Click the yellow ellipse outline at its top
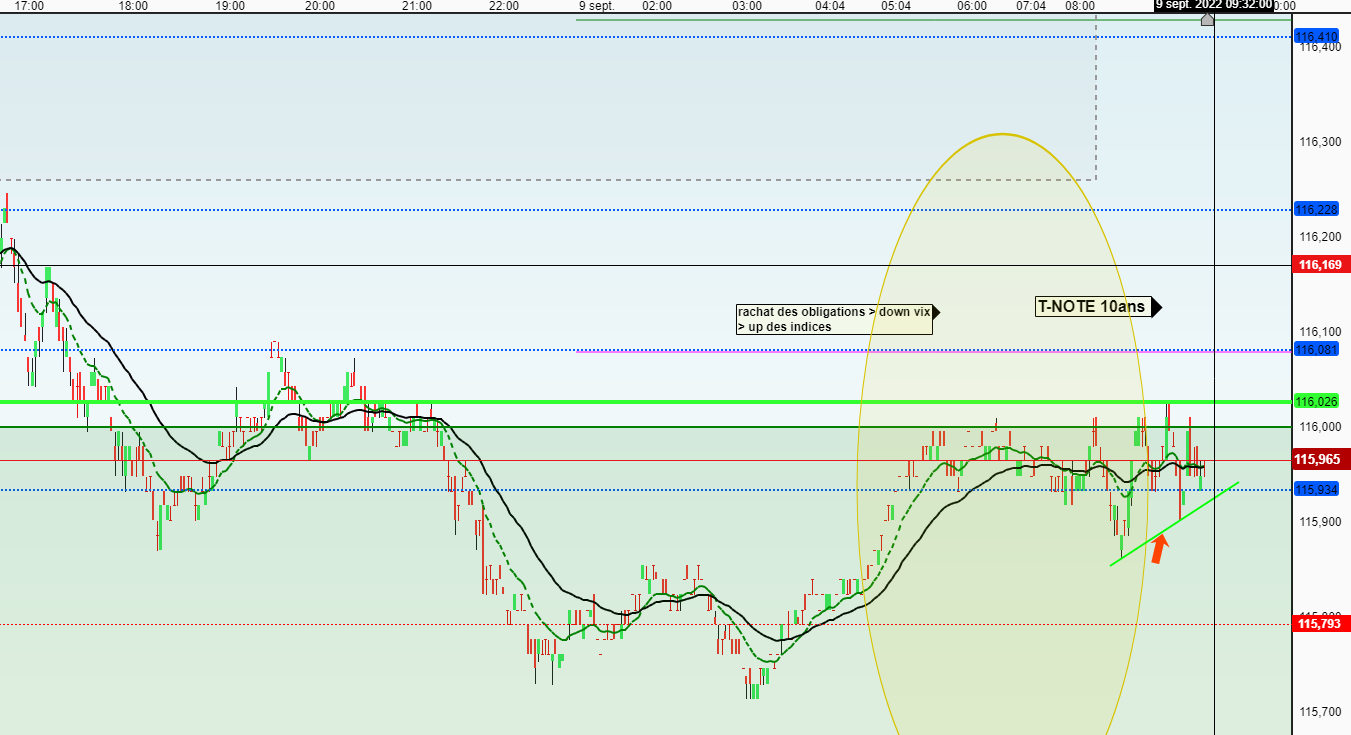The image size is (1351, 735). coord(1000,134)
